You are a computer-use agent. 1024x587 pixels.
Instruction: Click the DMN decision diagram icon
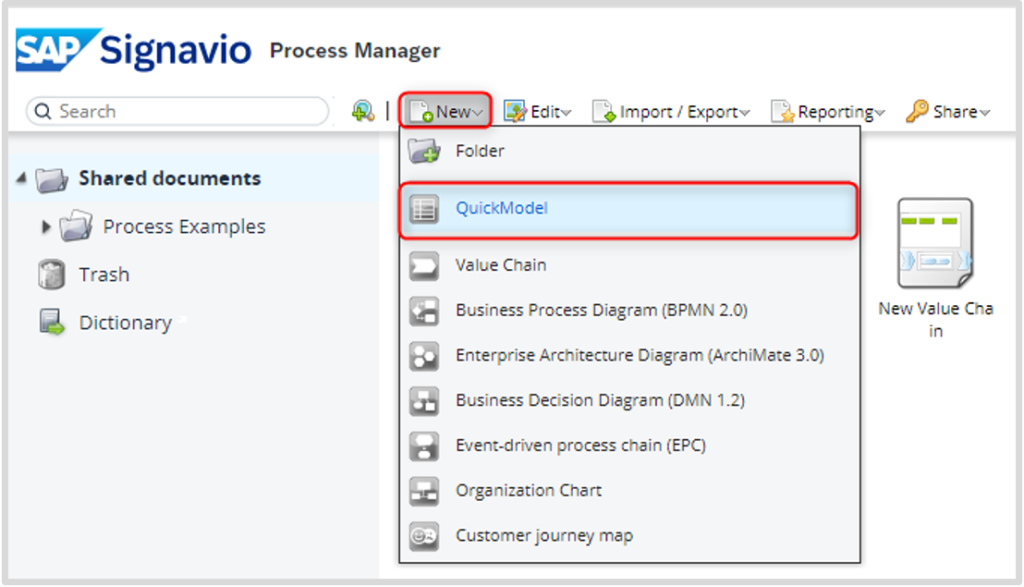pos(424,401)
